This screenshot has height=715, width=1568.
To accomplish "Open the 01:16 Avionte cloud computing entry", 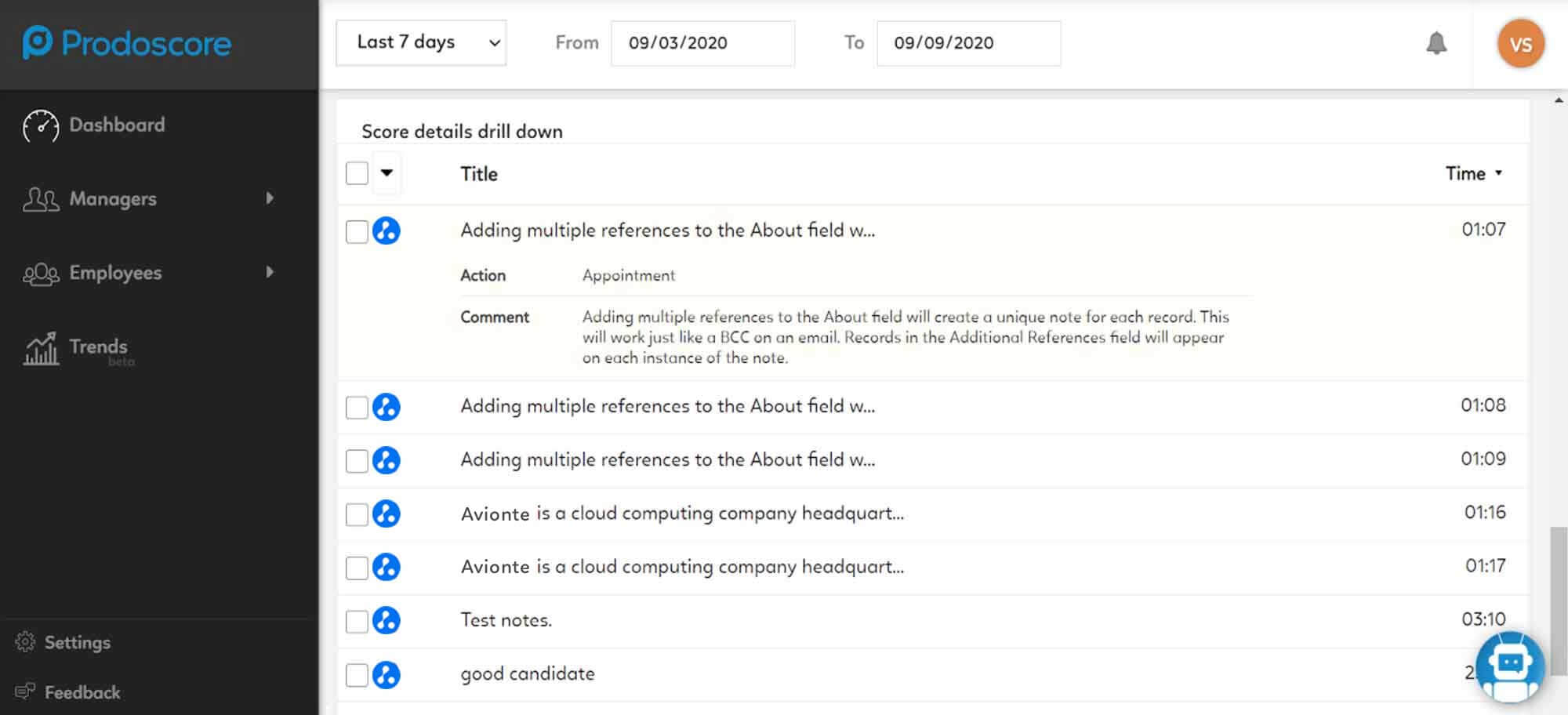I will tap(682, 514).
